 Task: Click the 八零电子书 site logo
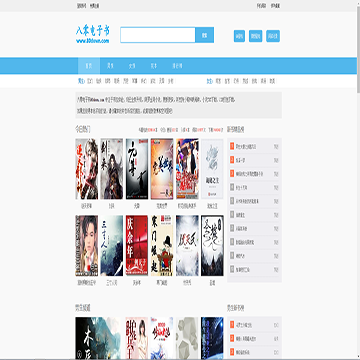pos(93,31)
